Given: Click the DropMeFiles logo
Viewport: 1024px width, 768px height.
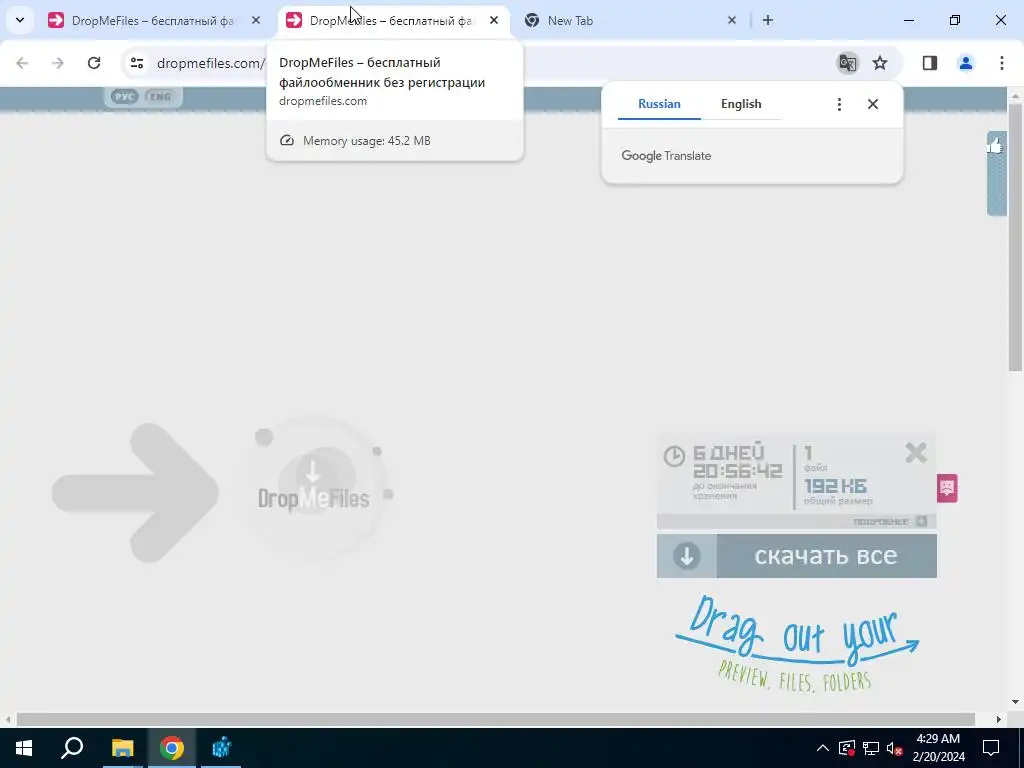Looking at the screenshot, I should [x=314, y=491].
